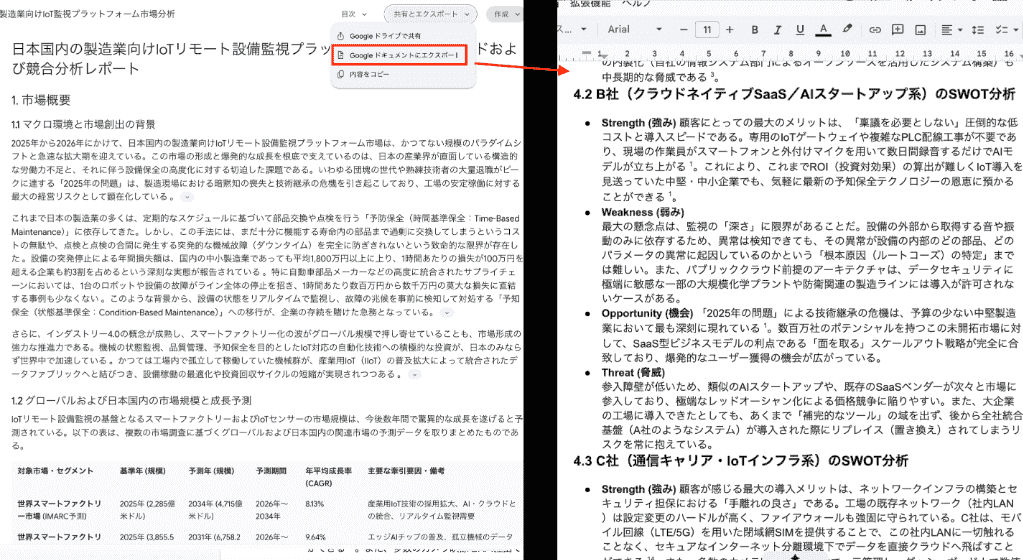The image size is (1023, 560).
Task: Toggle underline formatting in Docs toolbar
Action: pyautogui.click(x=800, y=29)
